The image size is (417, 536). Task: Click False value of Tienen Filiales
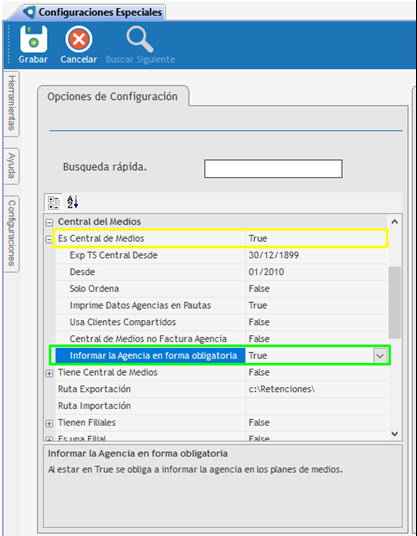(x=259, y=423)
